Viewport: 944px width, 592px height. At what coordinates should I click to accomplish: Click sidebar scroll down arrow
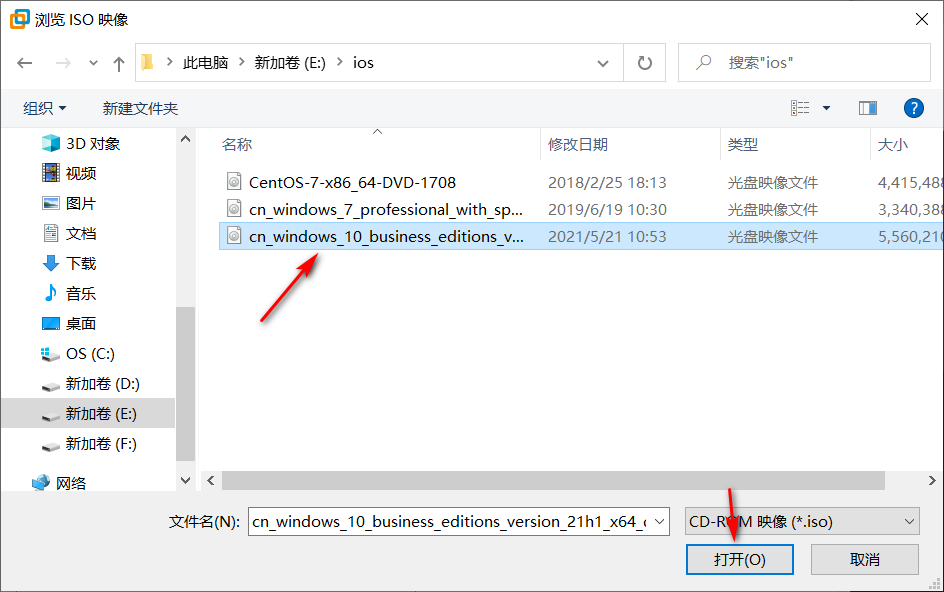[x=185, y=481]
